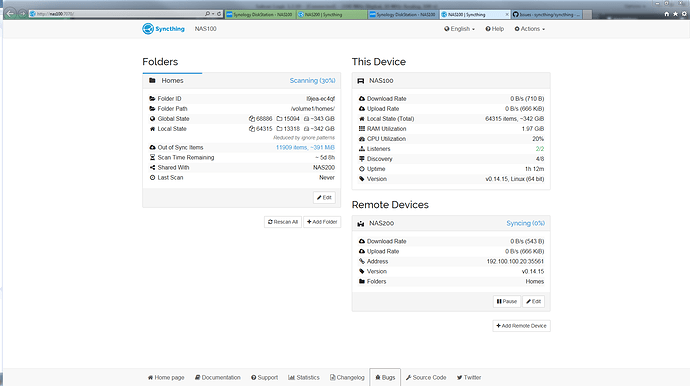Click the Out of Sync Items cloud icon
This screenshot has width=690, height=386.
[152, 147]
